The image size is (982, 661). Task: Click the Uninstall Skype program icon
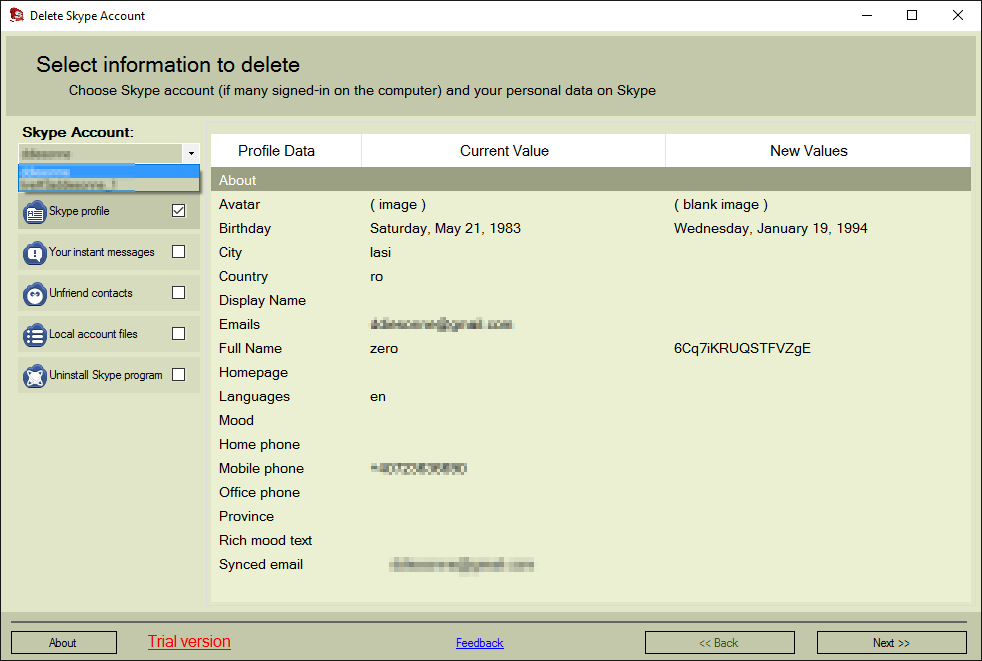click(x=34, y=376)
